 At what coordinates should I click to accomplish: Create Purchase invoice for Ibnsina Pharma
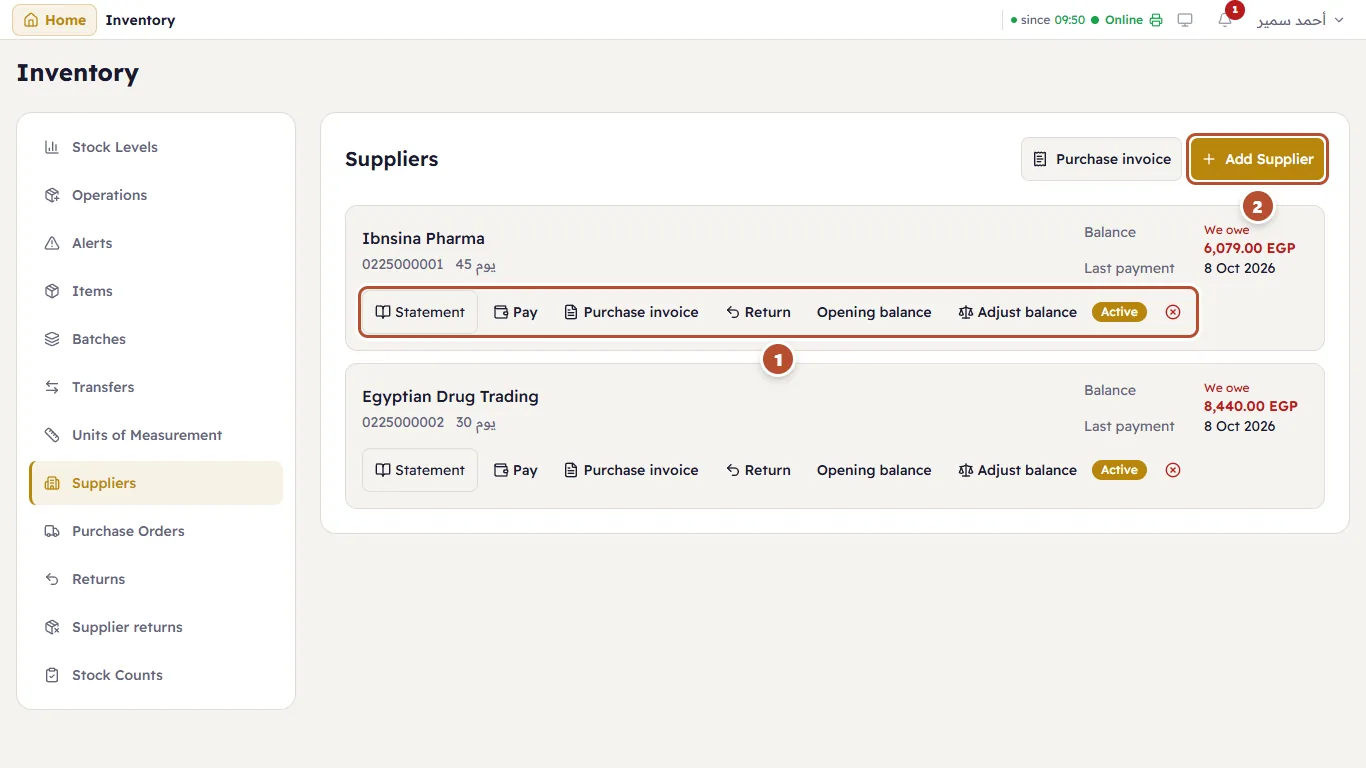[x=631, y=312]
